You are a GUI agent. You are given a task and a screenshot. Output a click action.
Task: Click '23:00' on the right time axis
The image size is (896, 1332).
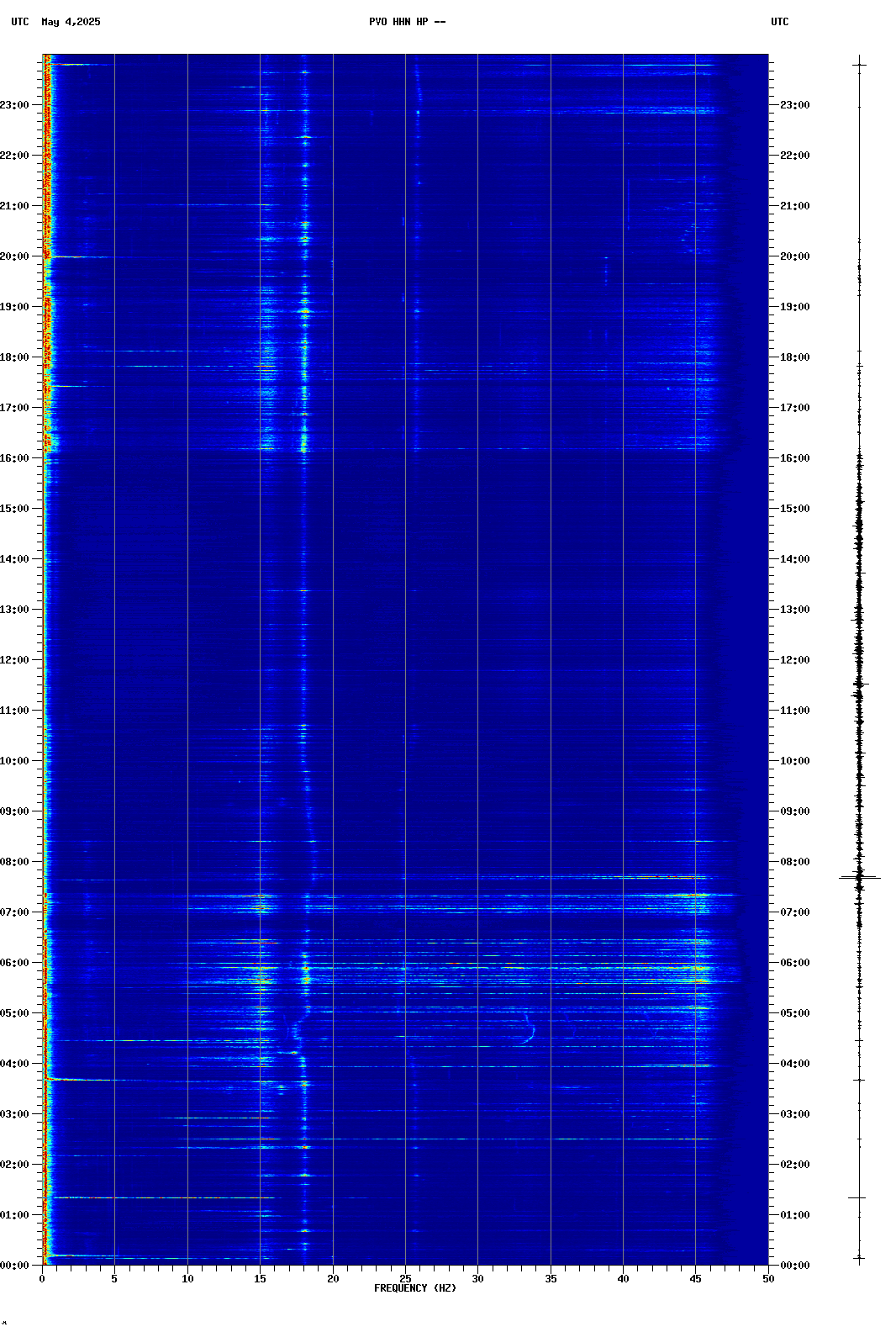[795, 105]
